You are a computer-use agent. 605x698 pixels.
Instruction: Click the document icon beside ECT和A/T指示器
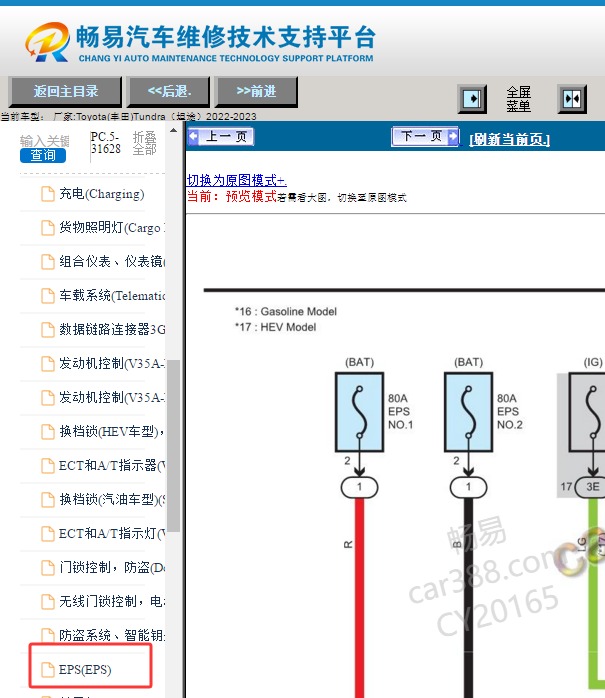pos(48,466)
